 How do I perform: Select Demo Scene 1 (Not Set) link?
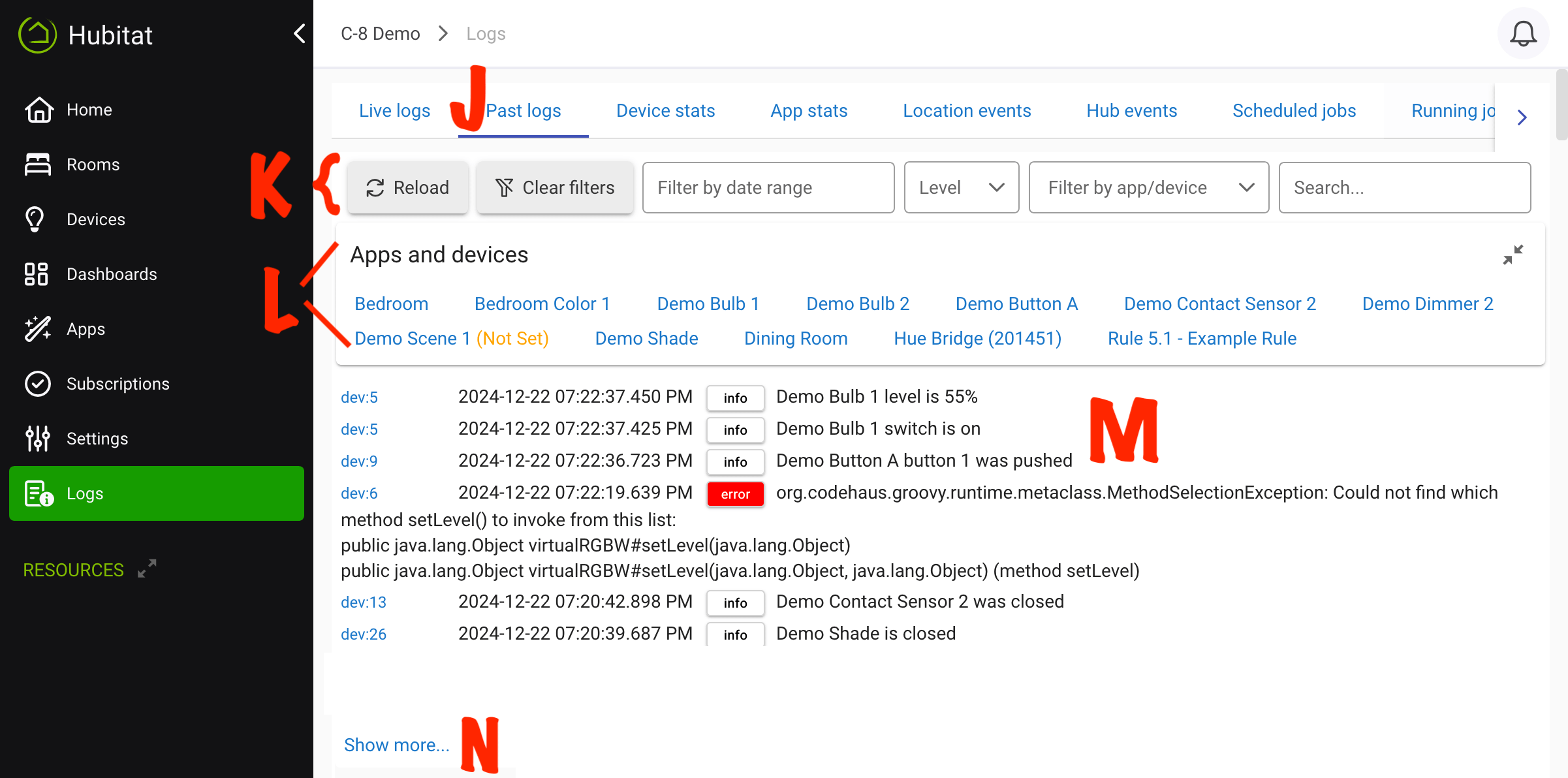point(452,339)
